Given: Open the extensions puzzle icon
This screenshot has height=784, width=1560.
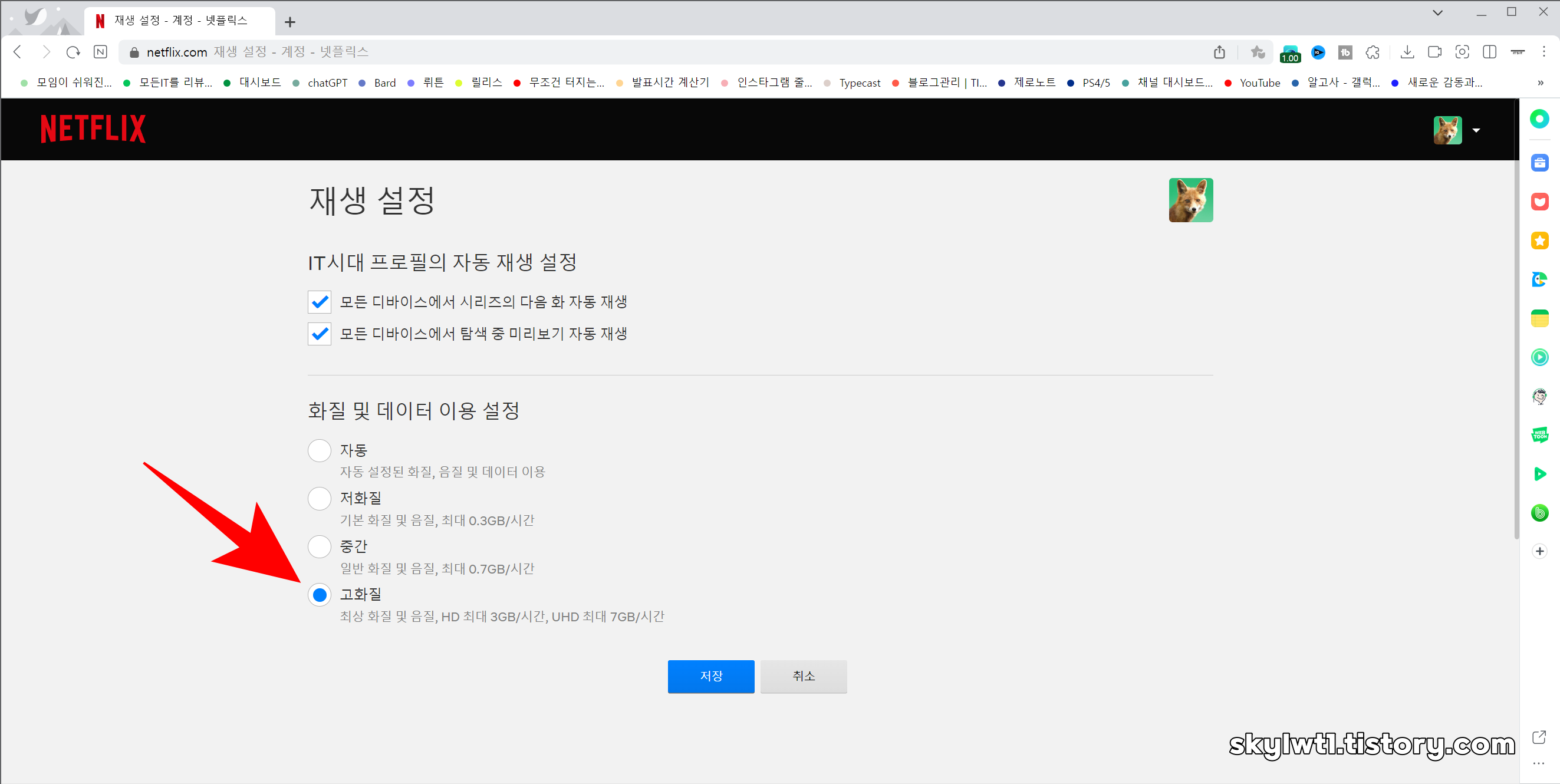Looking at the screenshot, I should [x=1373, y=52].
